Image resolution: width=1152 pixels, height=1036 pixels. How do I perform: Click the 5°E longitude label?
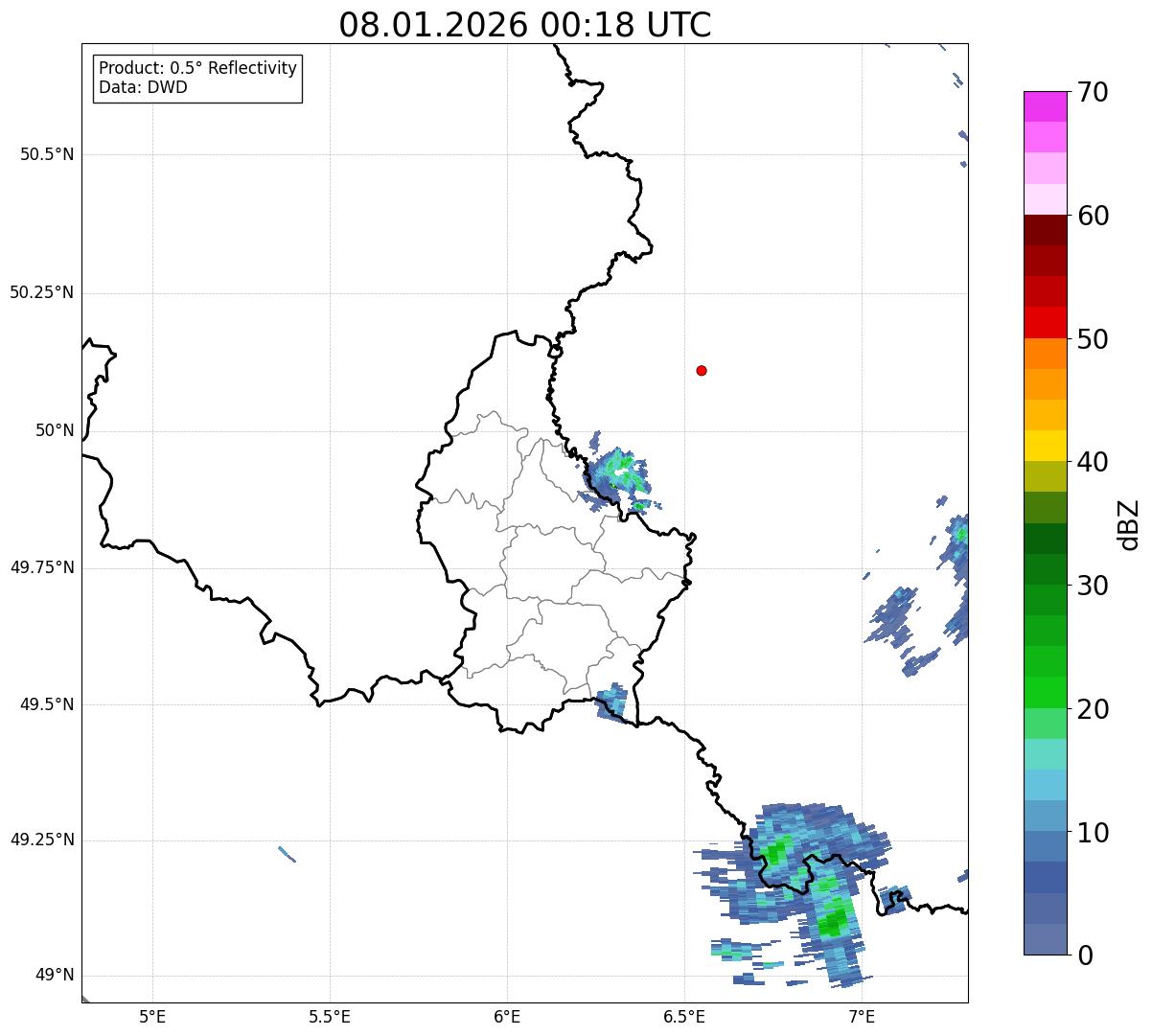(x=152, y=1017)
